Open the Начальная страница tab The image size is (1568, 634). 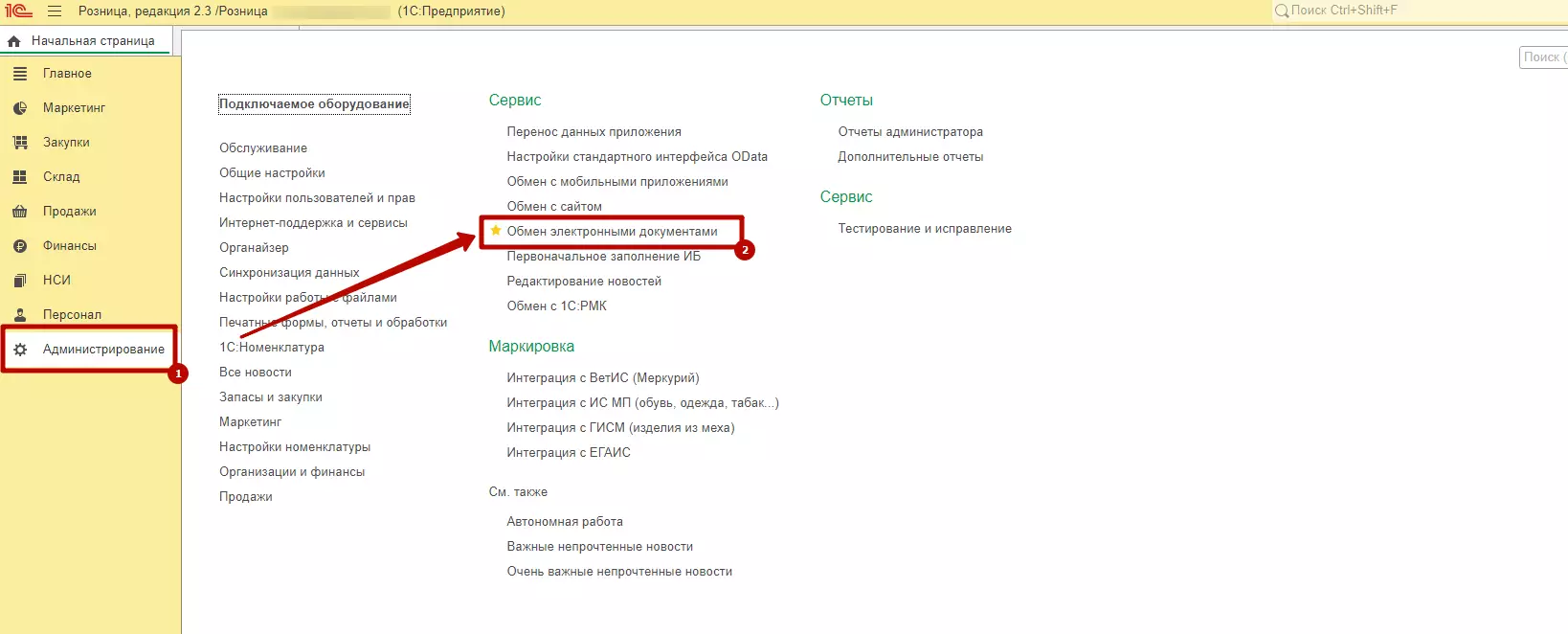[x=85, y=41]
